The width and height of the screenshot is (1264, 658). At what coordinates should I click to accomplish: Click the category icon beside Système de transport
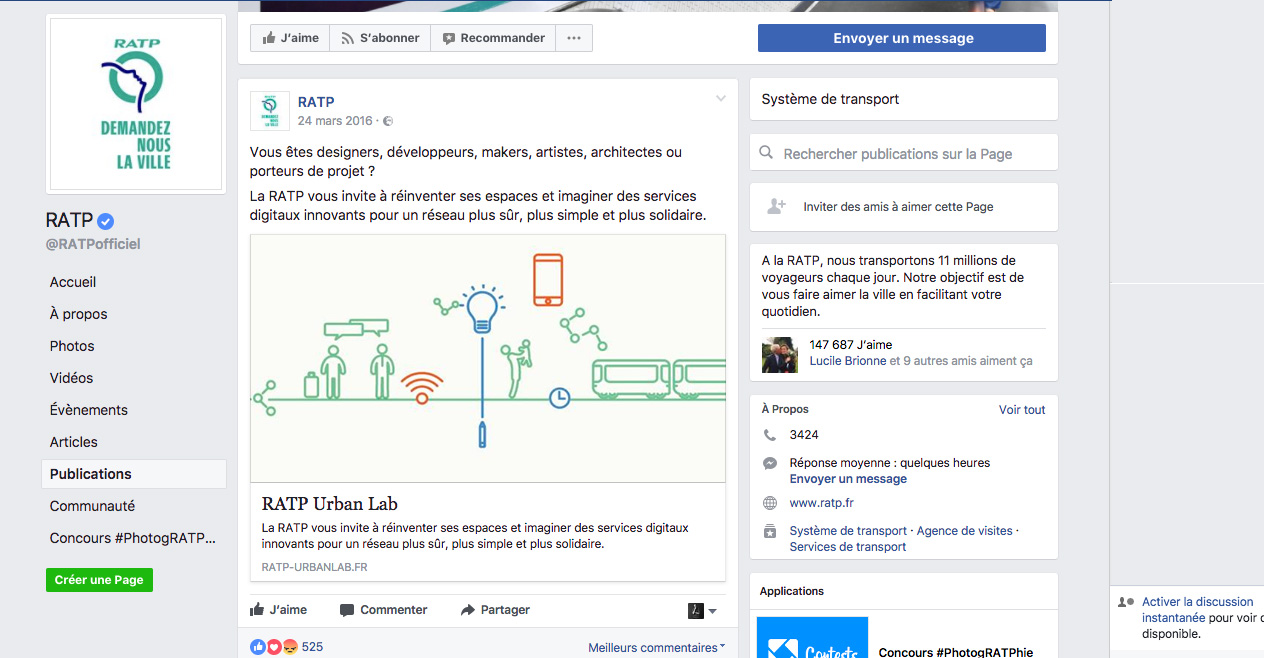[x=770, y=531]
